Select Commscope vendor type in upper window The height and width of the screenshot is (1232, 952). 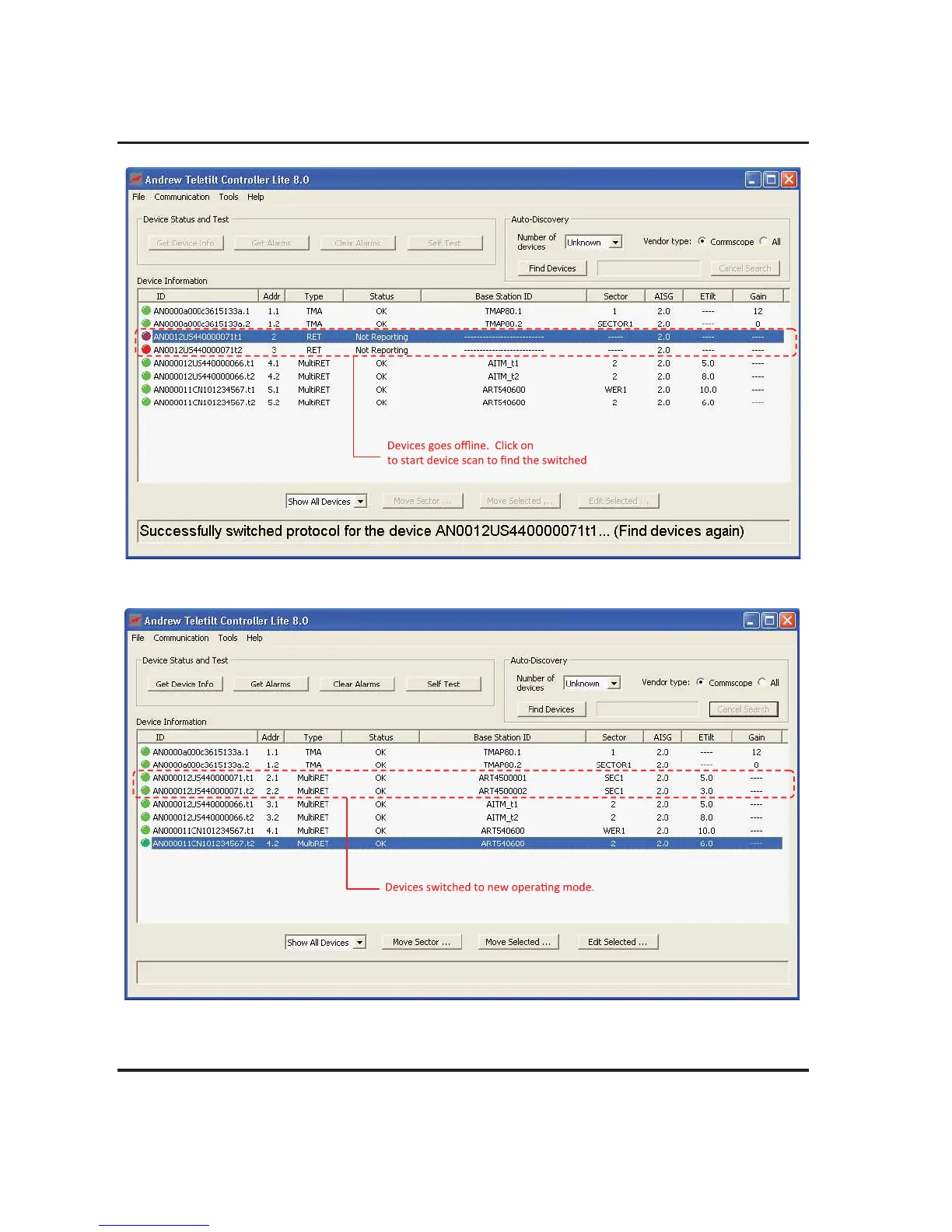click(x=702, y=241)
